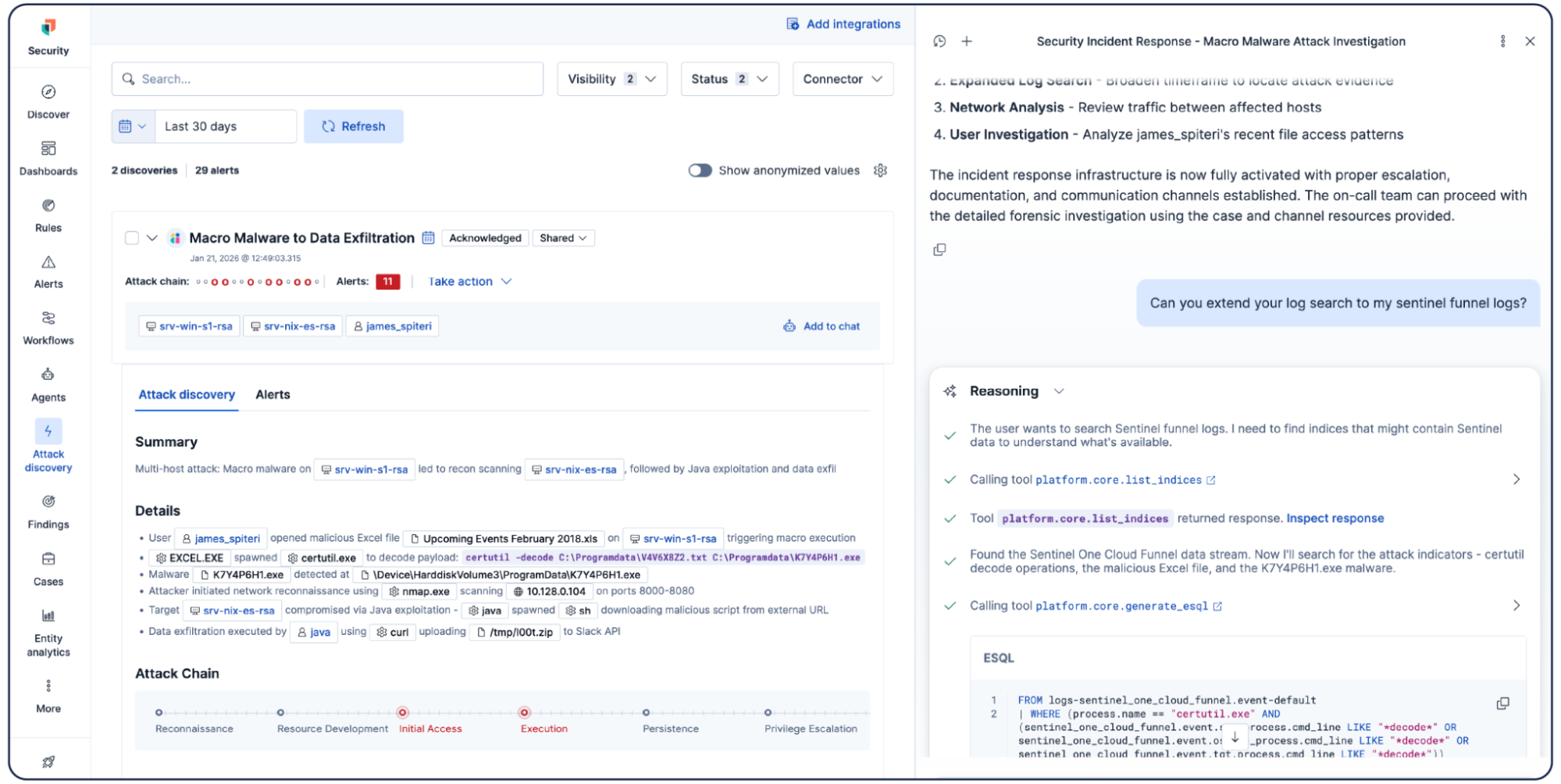Viewport: 1561px width, 784px height.
Task: Expand the Take action menu
Action: 469,281
